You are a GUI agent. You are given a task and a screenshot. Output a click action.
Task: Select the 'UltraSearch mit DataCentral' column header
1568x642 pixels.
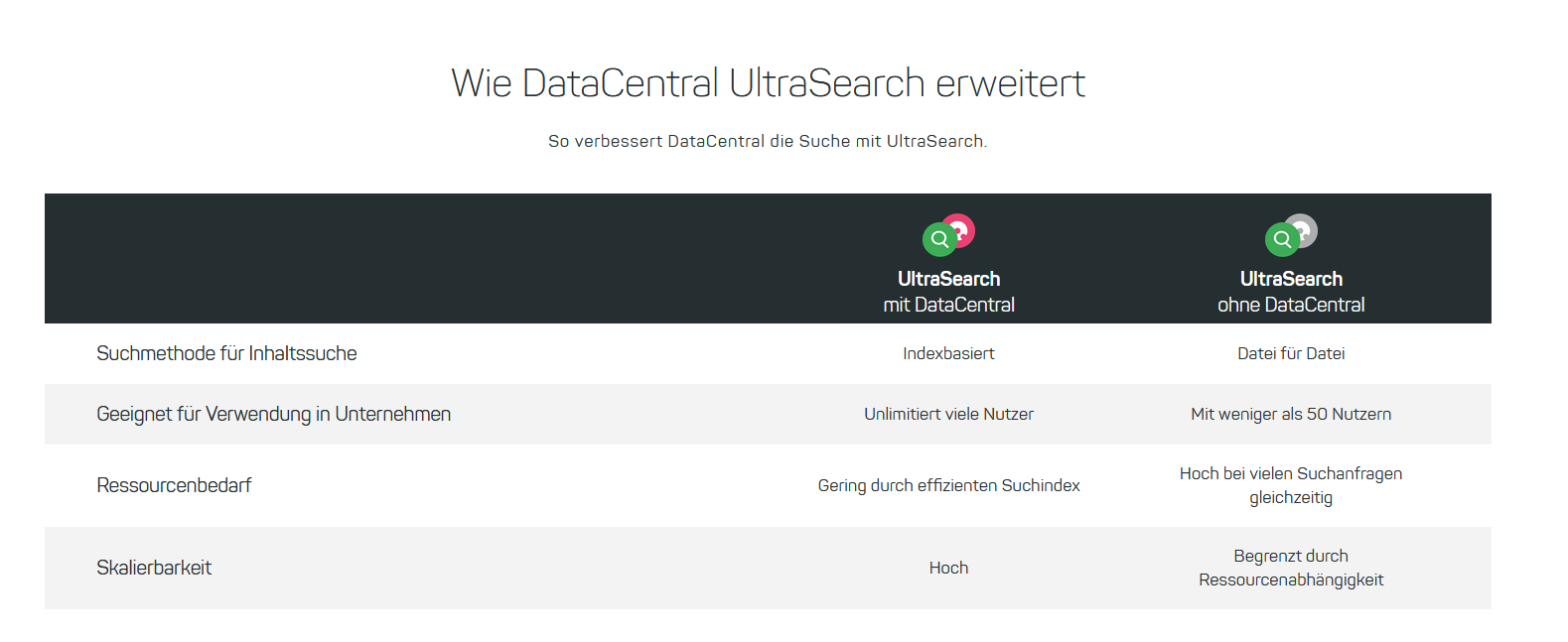(x=948, y=292)
